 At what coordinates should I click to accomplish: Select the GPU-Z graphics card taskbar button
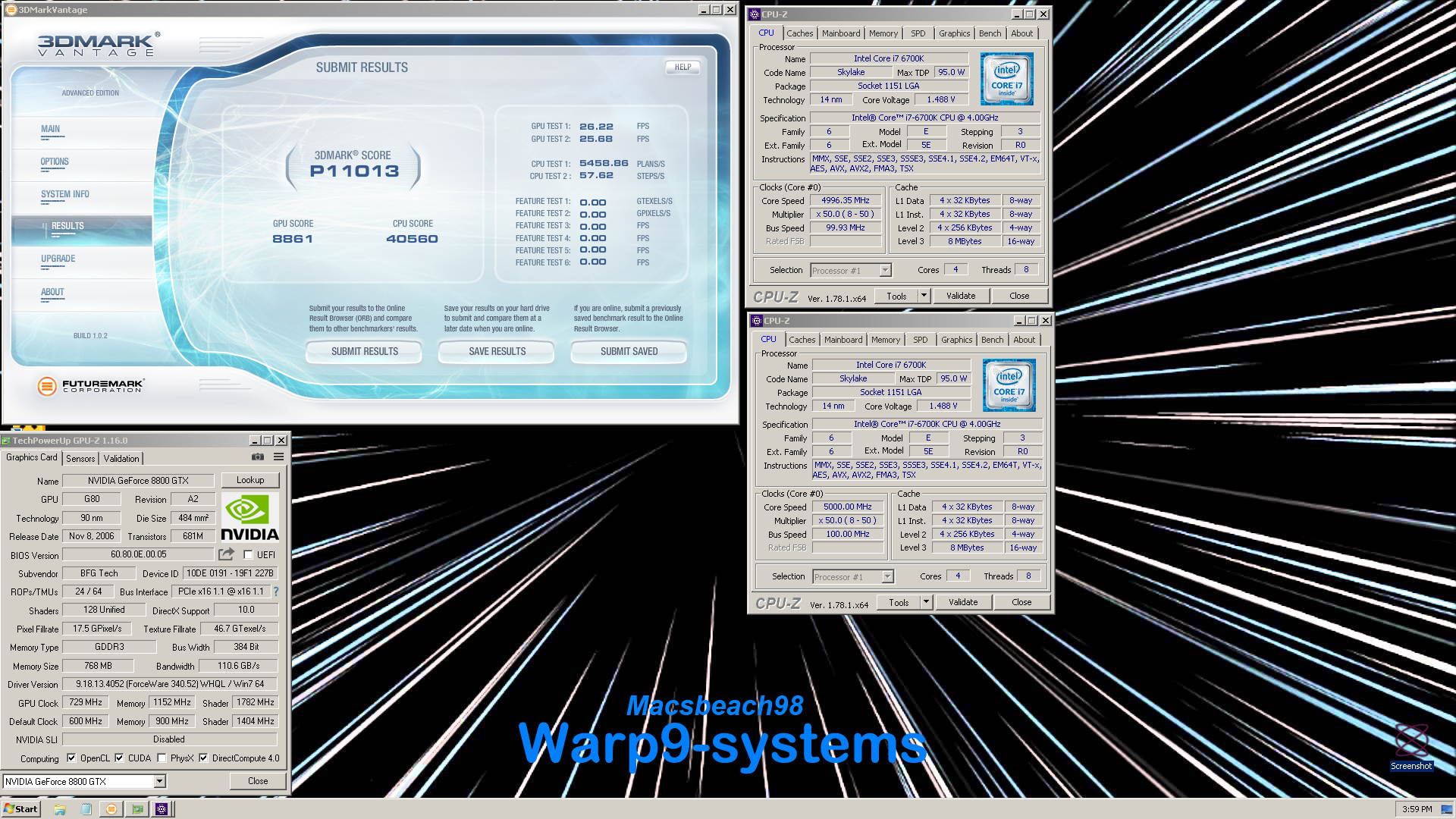click(x=136, y=809)
